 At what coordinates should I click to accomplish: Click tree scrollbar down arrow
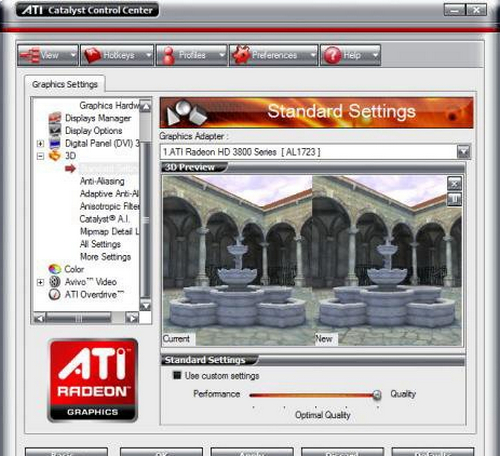tap(145, 305)
